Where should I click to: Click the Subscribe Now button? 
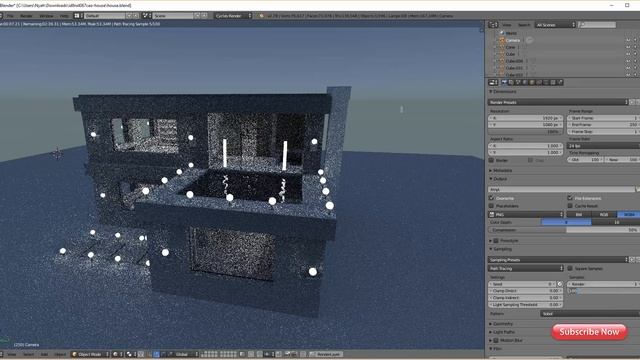click(x=589, y=332)
